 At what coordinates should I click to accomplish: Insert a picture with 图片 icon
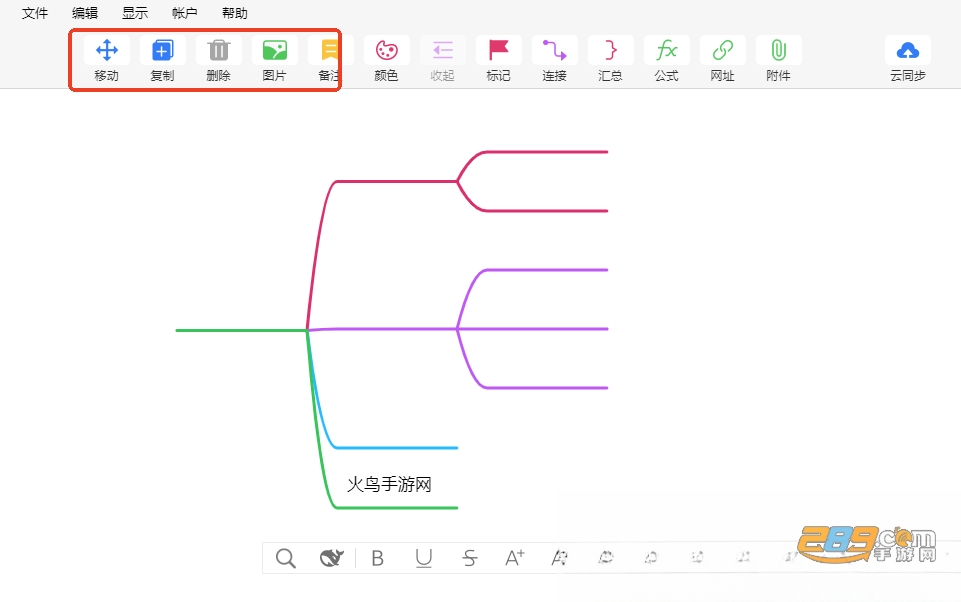(x=275, y=50)
